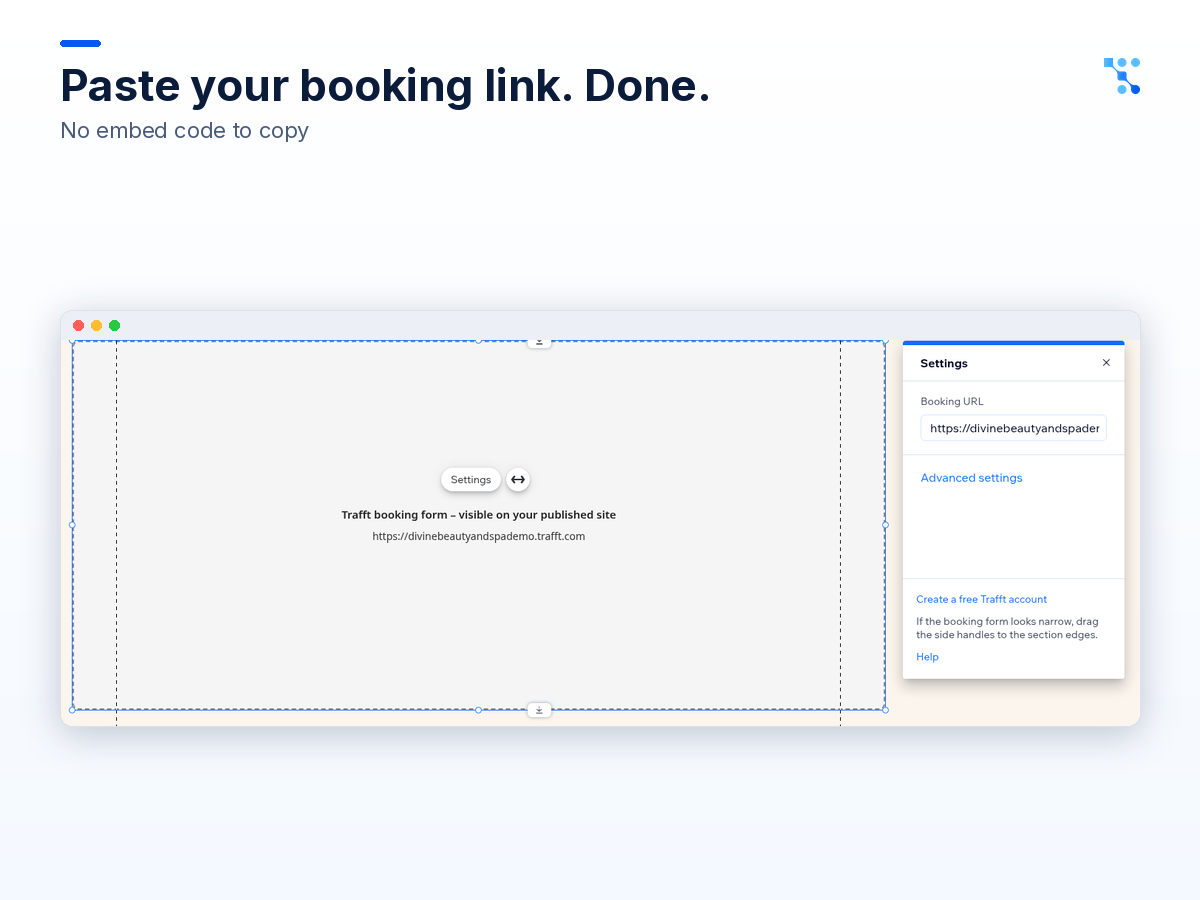The width and height of the screenshot is (1200, 900).
Task: Select the widget's bottom-center resize handle
Action: point(478,710)
